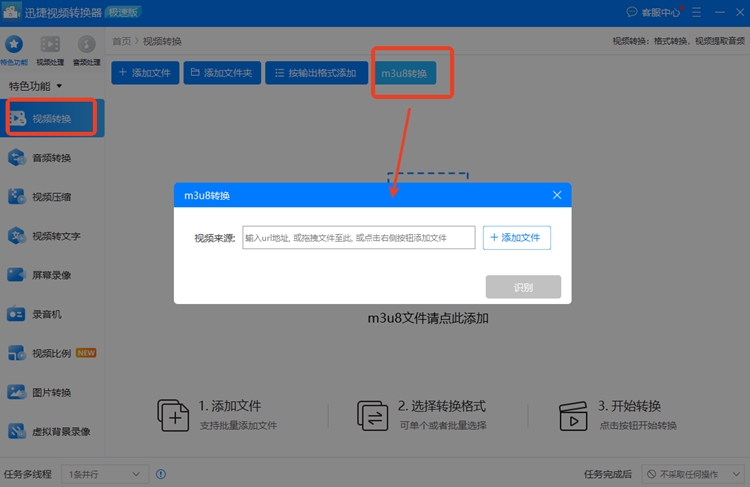750x487 pixels.
Task: Select 视频压缩 in the sidebar
Action: [52, 197]
